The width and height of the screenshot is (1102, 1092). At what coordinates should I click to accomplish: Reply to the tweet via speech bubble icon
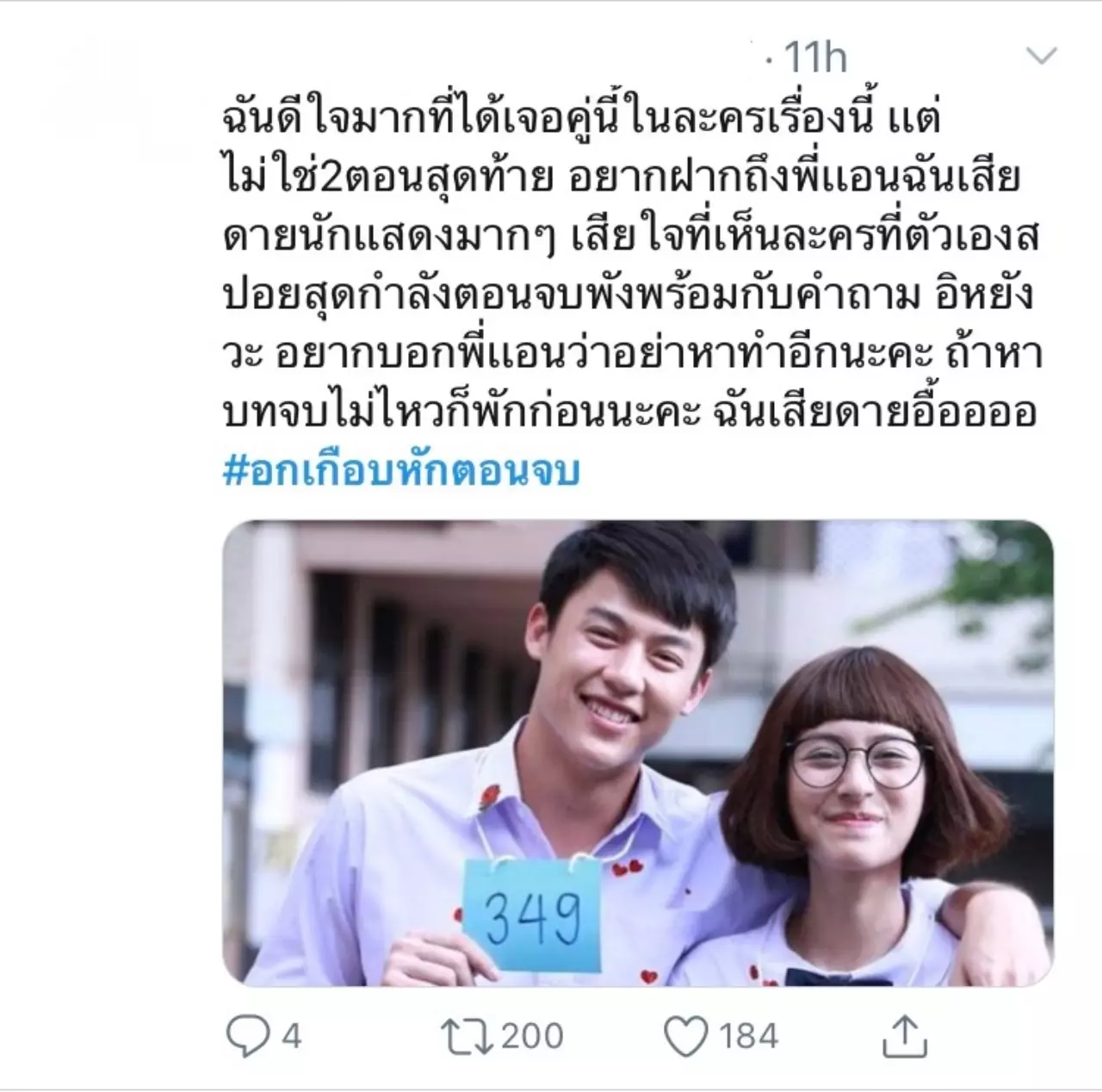pyautogui.click(x=246, y=1035)
